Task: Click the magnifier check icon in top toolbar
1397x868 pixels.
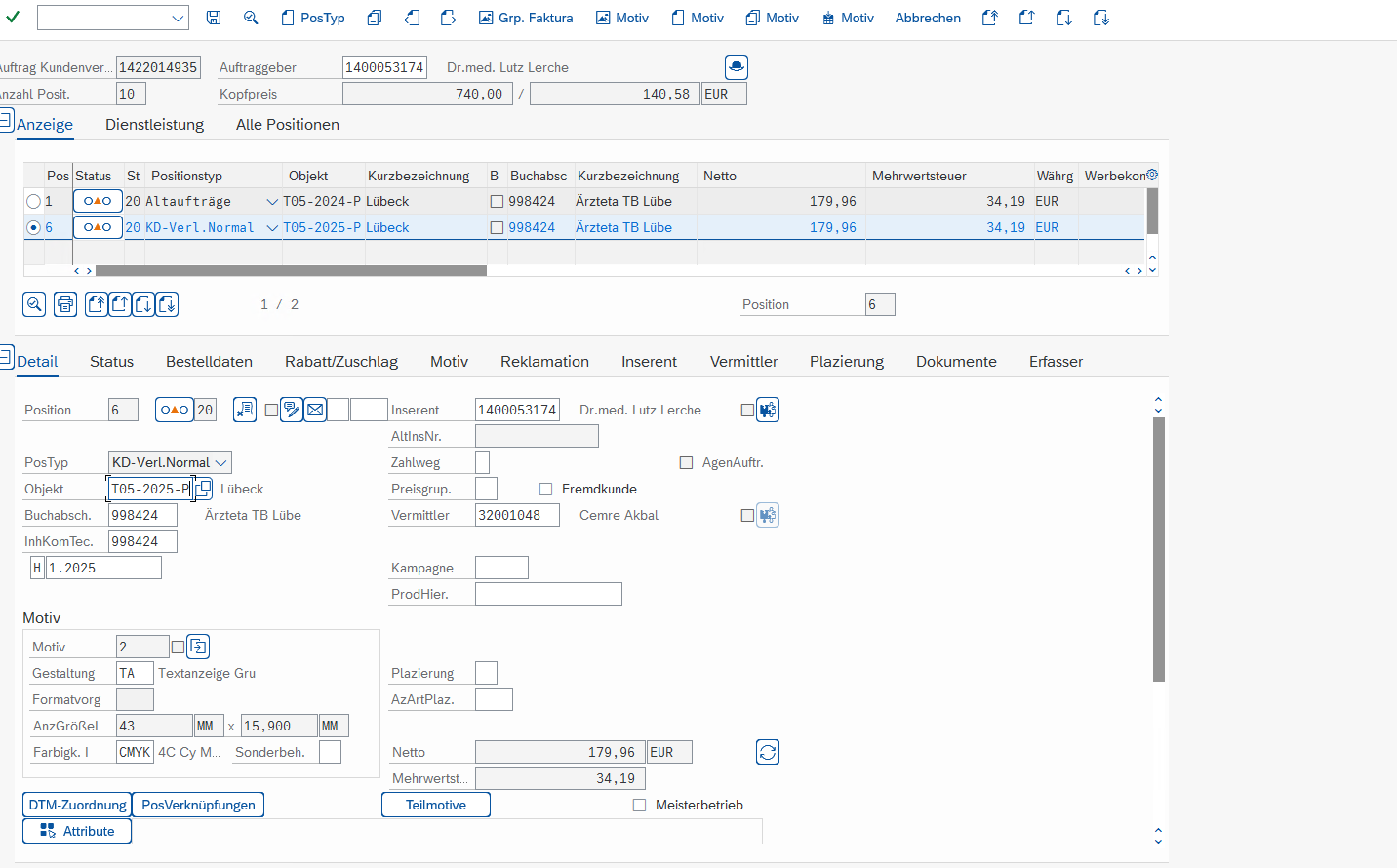Action: (251, 18)
